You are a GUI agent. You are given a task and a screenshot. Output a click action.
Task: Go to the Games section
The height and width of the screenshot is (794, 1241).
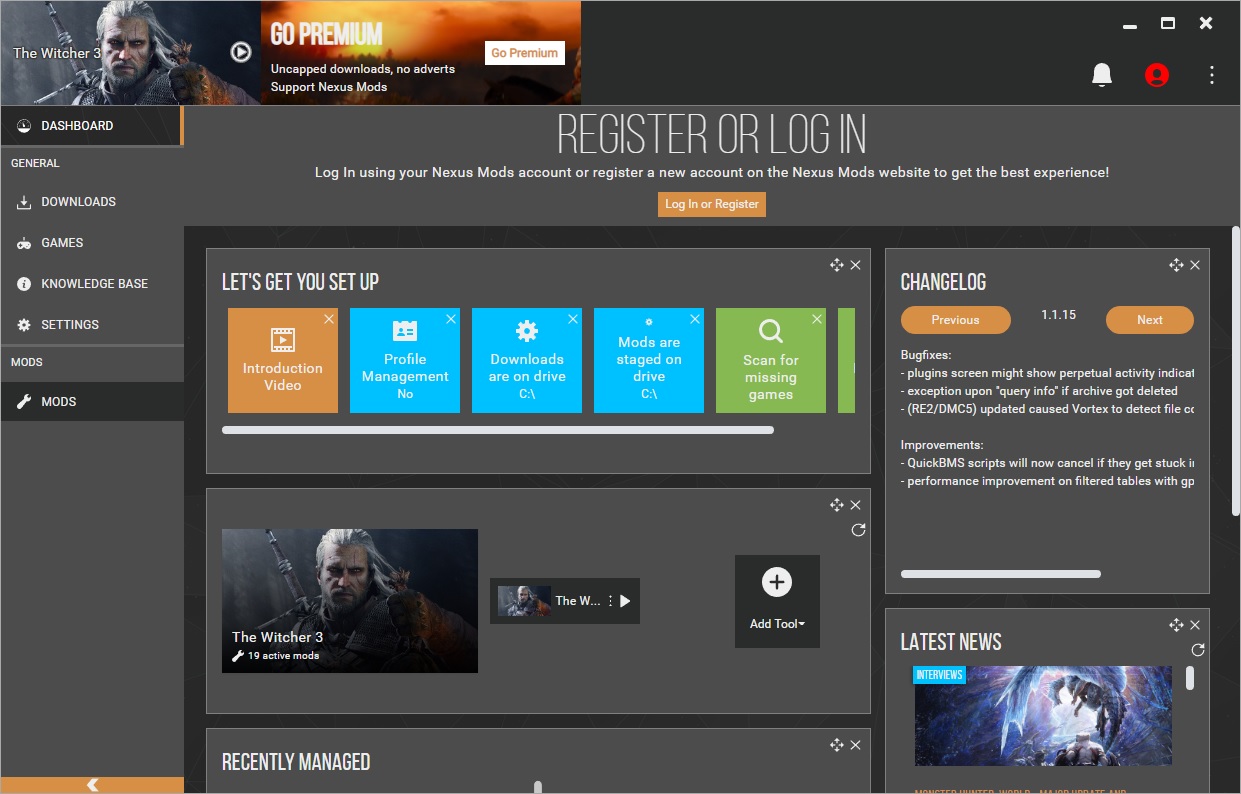pos(91,243)
